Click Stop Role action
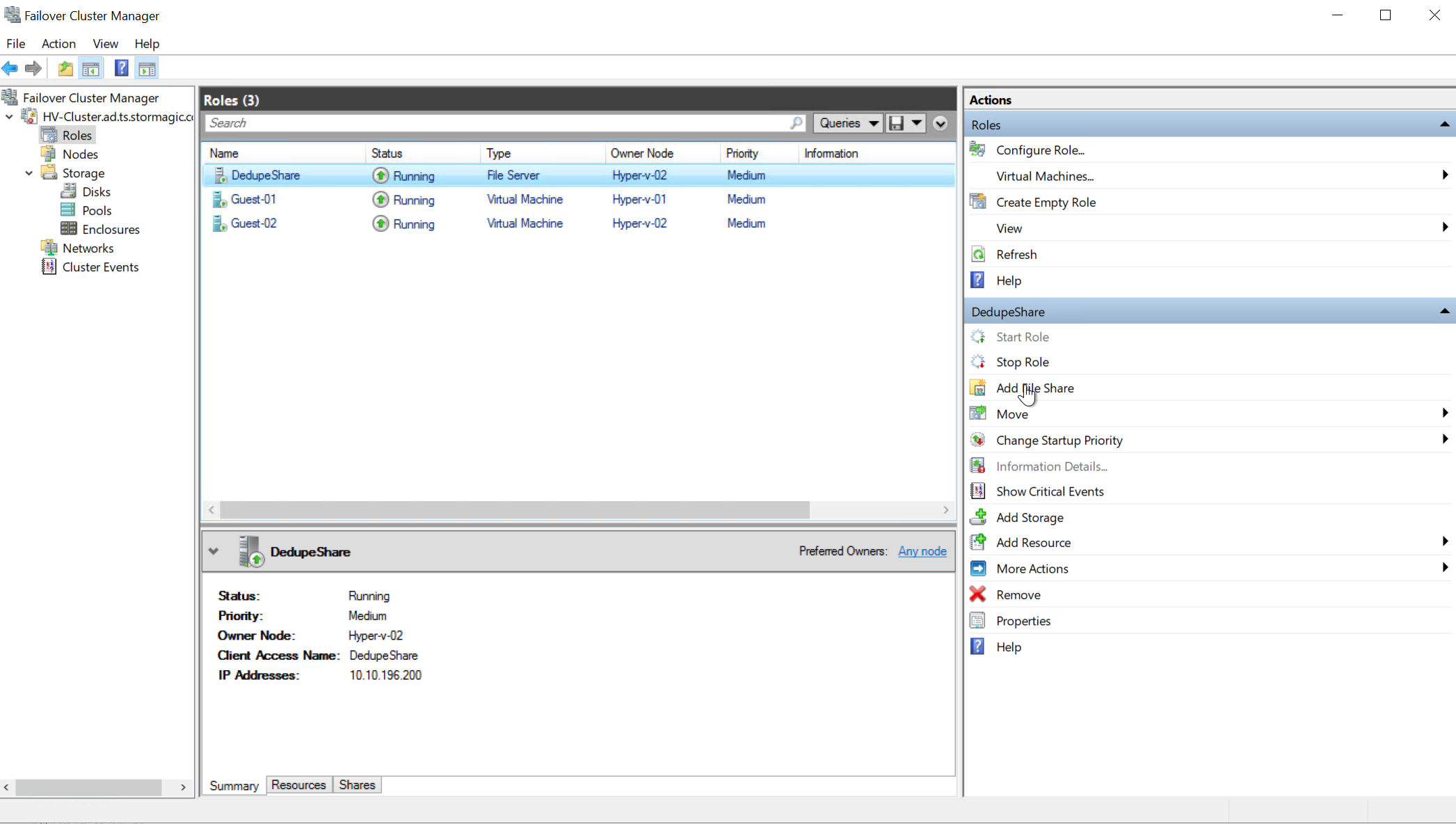This screenshot has width=1456, height=824. pyautogui.click(x=1022, y=362)
